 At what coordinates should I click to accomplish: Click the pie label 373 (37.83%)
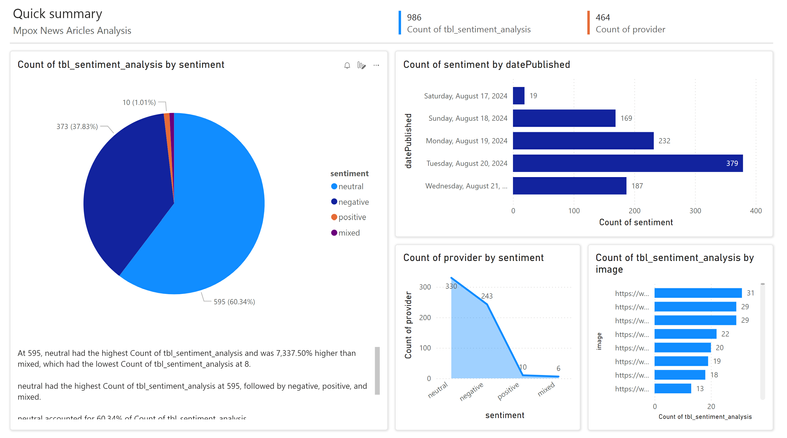tap(77, 126)
